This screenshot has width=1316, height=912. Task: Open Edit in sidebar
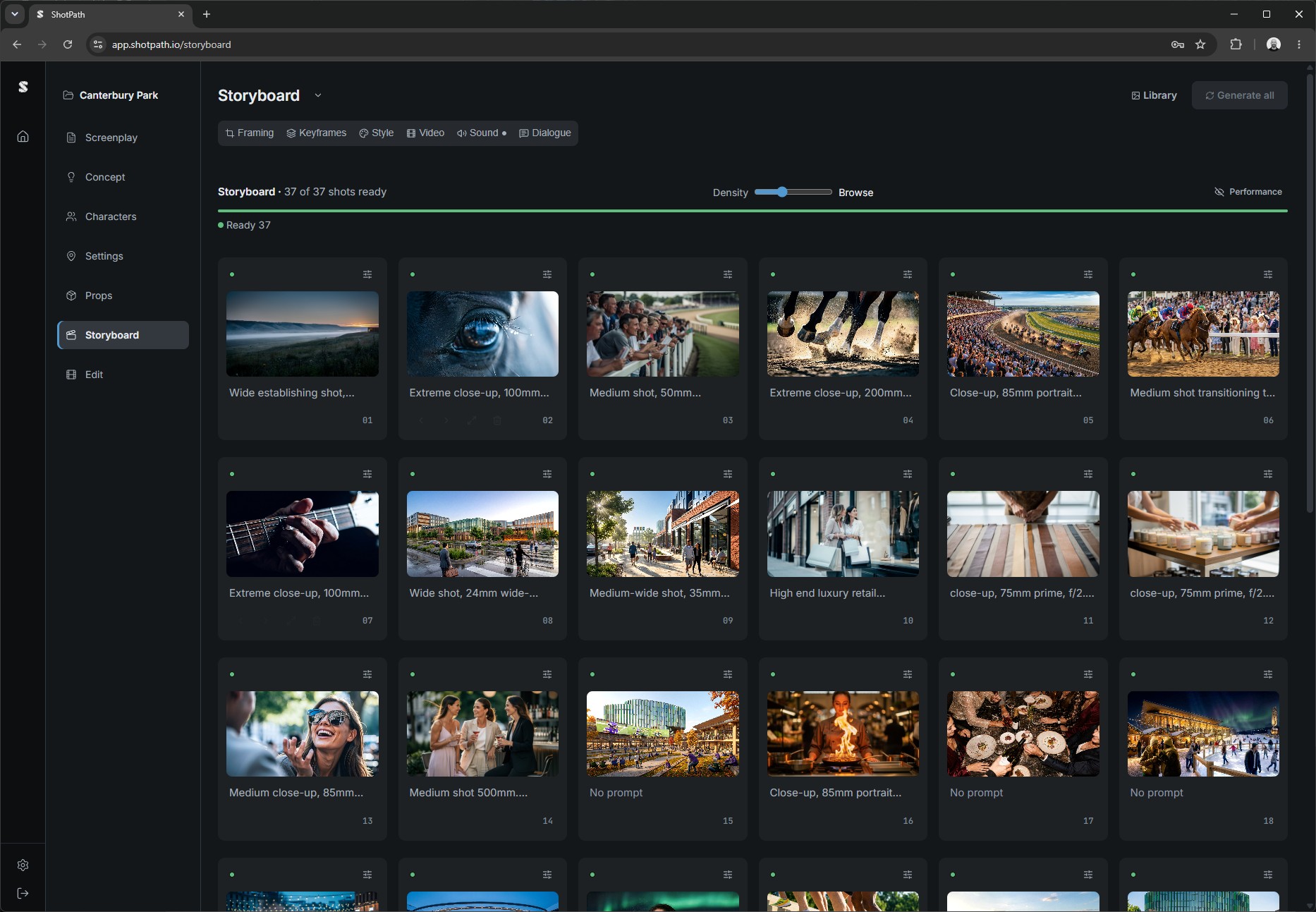[x=123, y=375]
